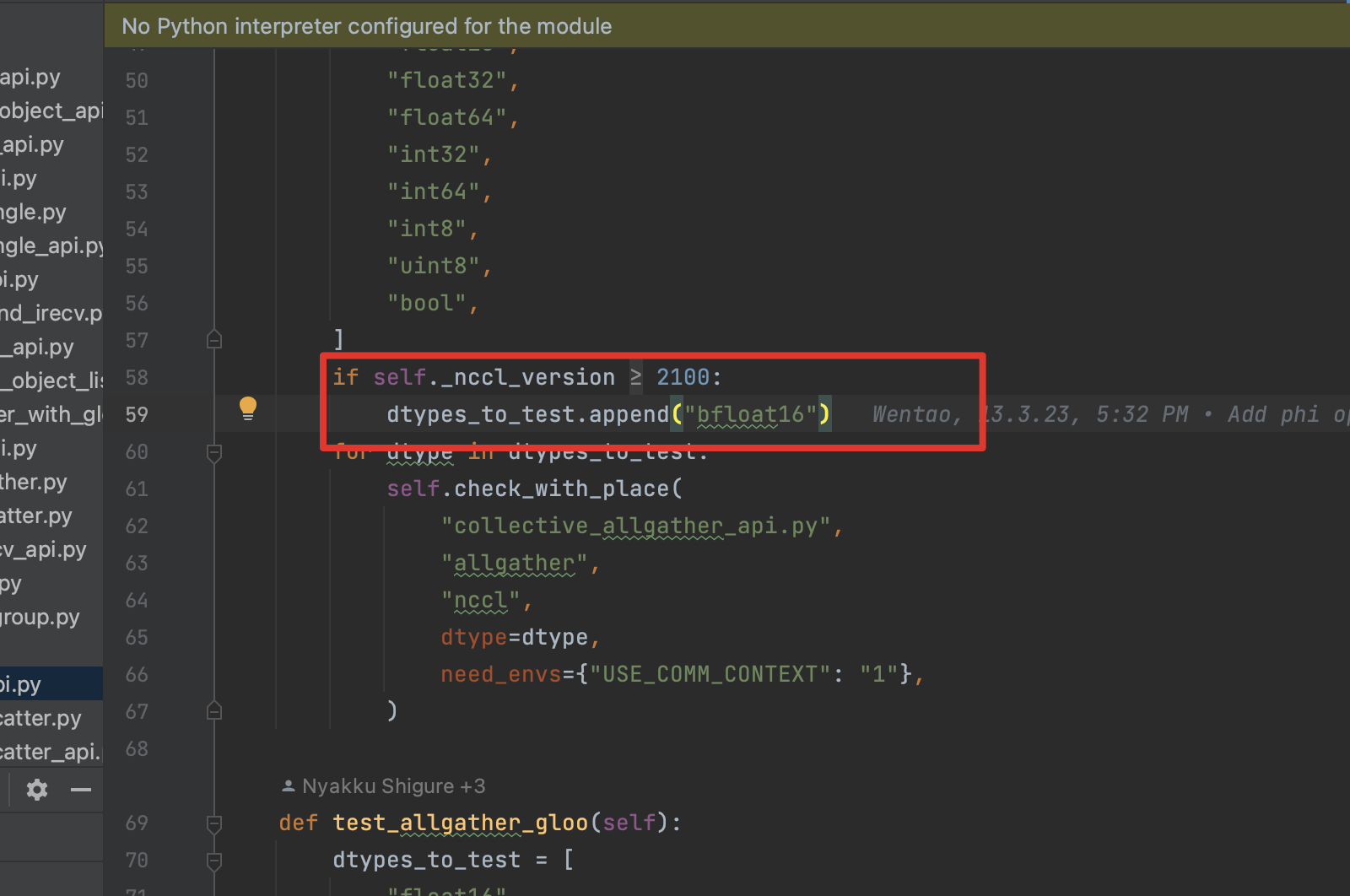Collapse the test_allgather_gloo function at line 69
The height and width of the screenshot is (896, 1350).
213,822
